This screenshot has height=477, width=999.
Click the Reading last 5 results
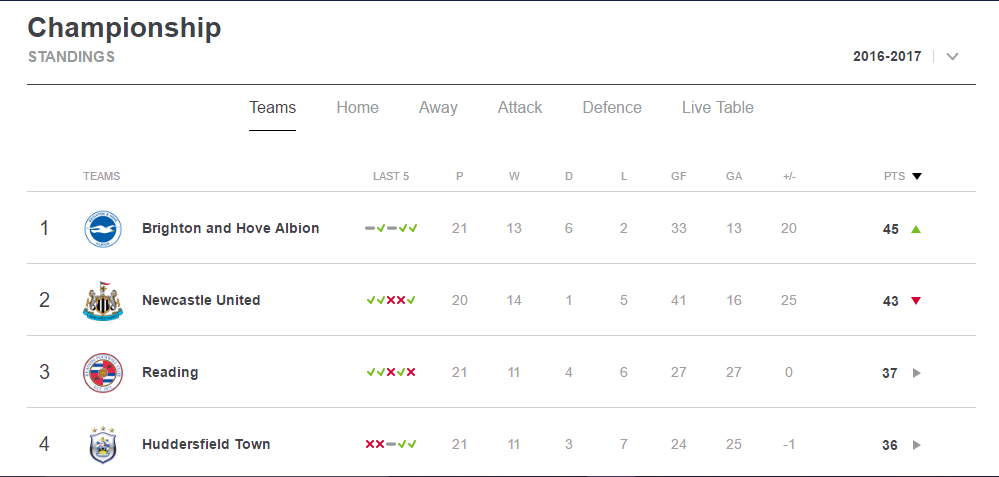pyautogui.click(x=391, y=373)
